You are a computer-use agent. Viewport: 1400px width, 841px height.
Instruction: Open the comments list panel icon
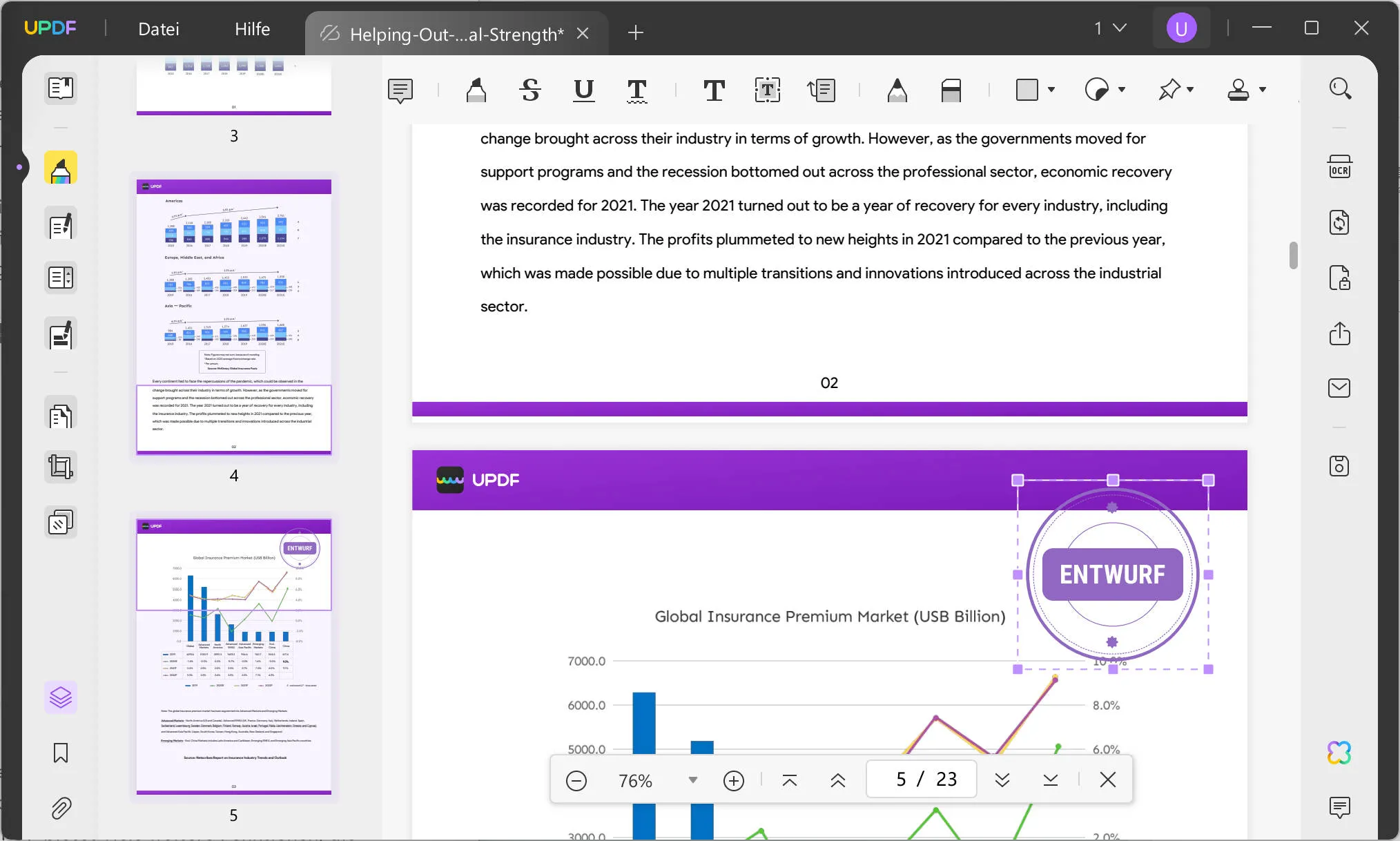click(x=1340, y=807)
